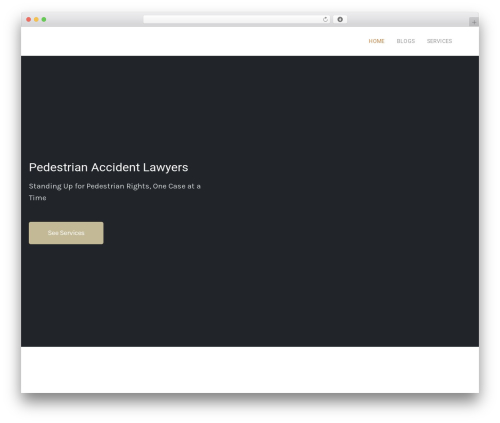The image size is (500, 423).
Task: Maximize the window with green button
Action: tap(44, 20)
